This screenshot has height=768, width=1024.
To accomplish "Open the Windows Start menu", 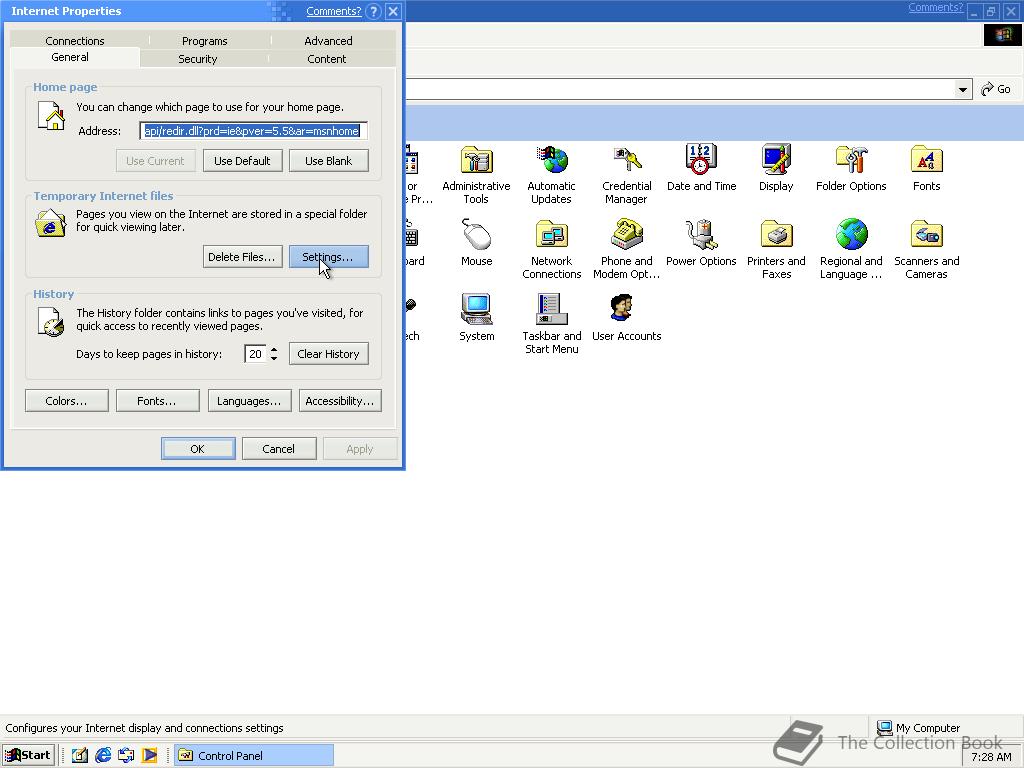I will 28,755.
